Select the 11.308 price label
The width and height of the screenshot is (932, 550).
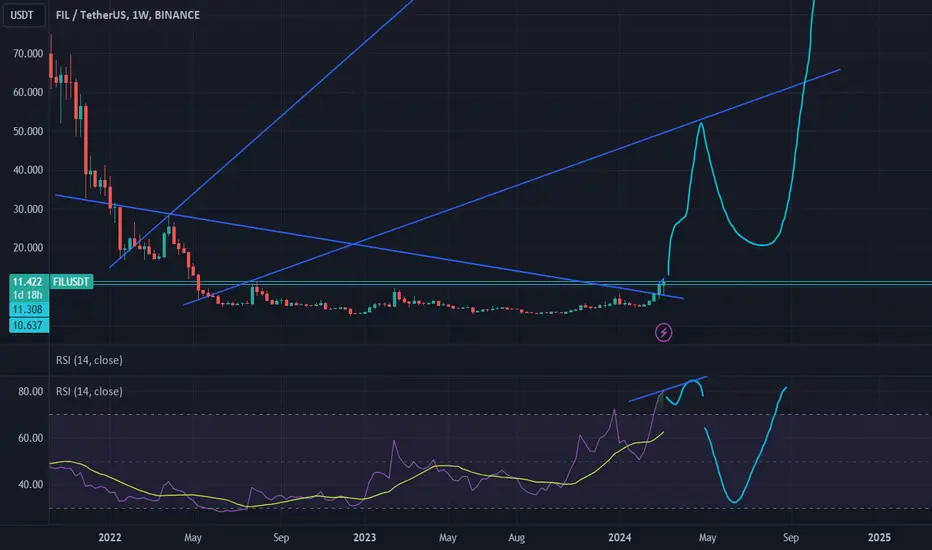pyautogui.click(x=28, y=309)
